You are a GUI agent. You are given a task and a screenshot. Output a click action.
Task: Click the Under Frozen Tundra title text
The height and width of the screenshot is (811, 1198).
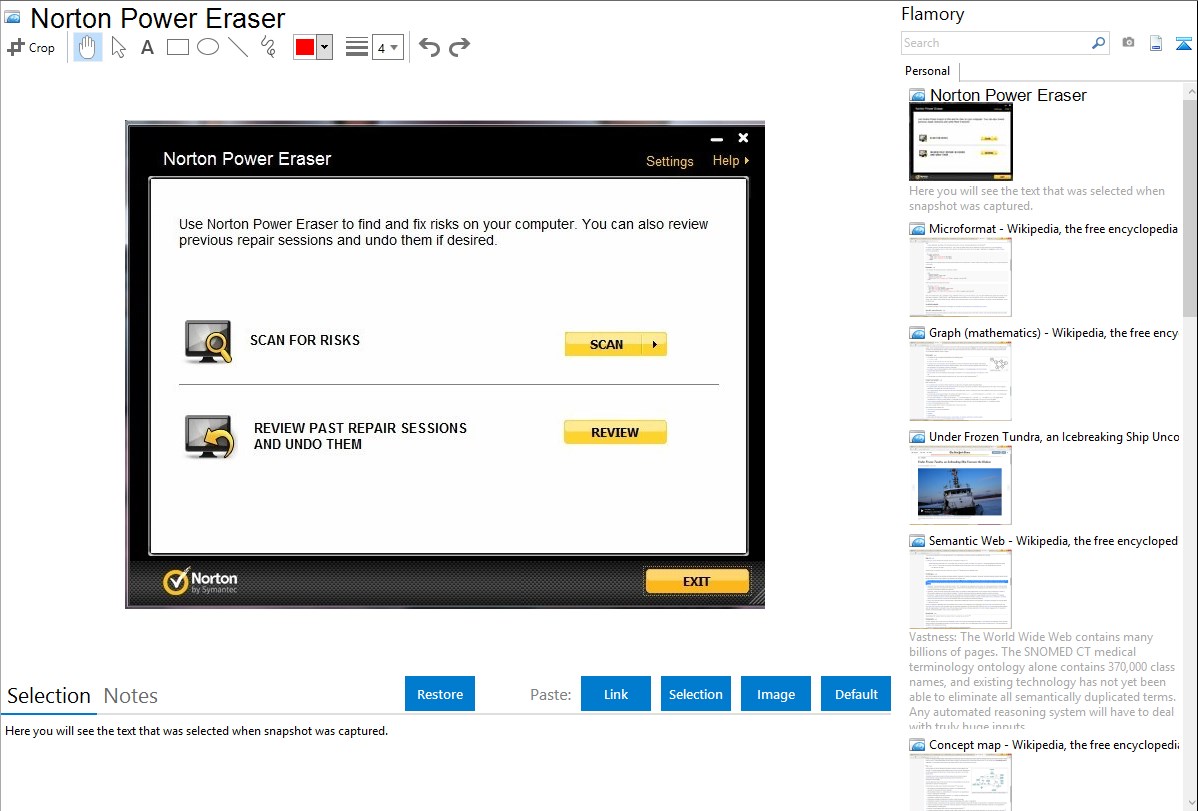click(x=1054, y=436)
